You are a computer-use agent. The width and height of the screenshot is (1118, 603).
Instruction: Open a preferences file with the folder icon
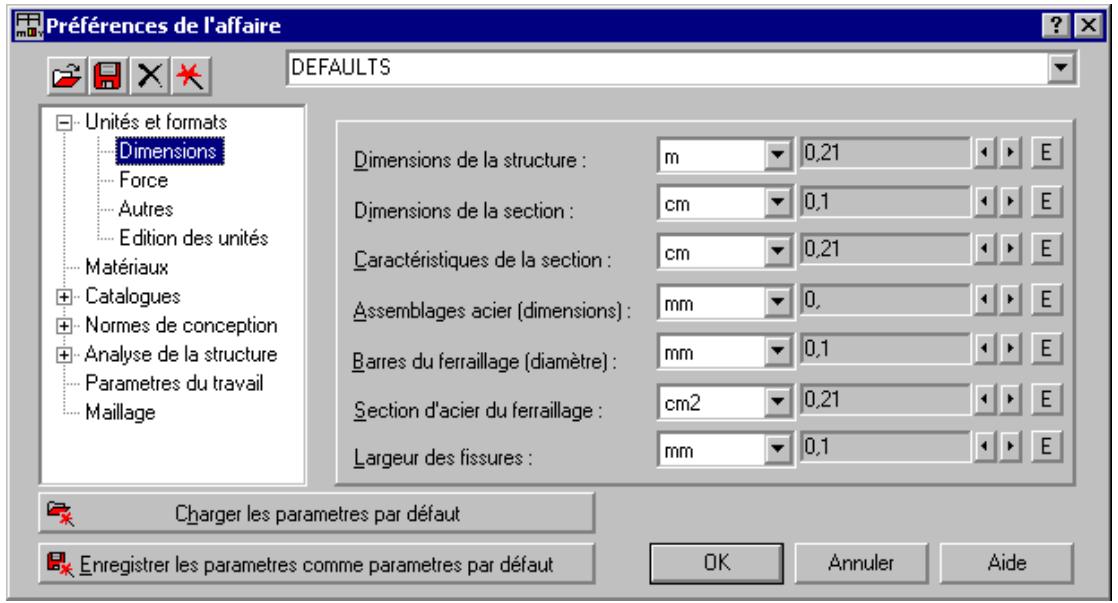(x=67, y=76)
